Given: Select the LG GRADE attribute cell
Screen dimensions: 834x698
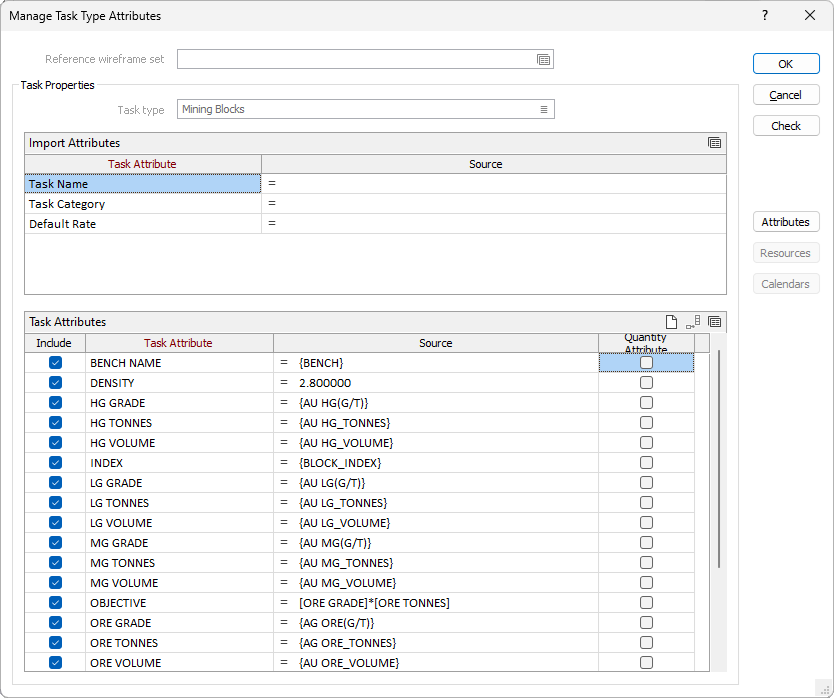Looking at the screenshot, I should [x=179, y=483].
